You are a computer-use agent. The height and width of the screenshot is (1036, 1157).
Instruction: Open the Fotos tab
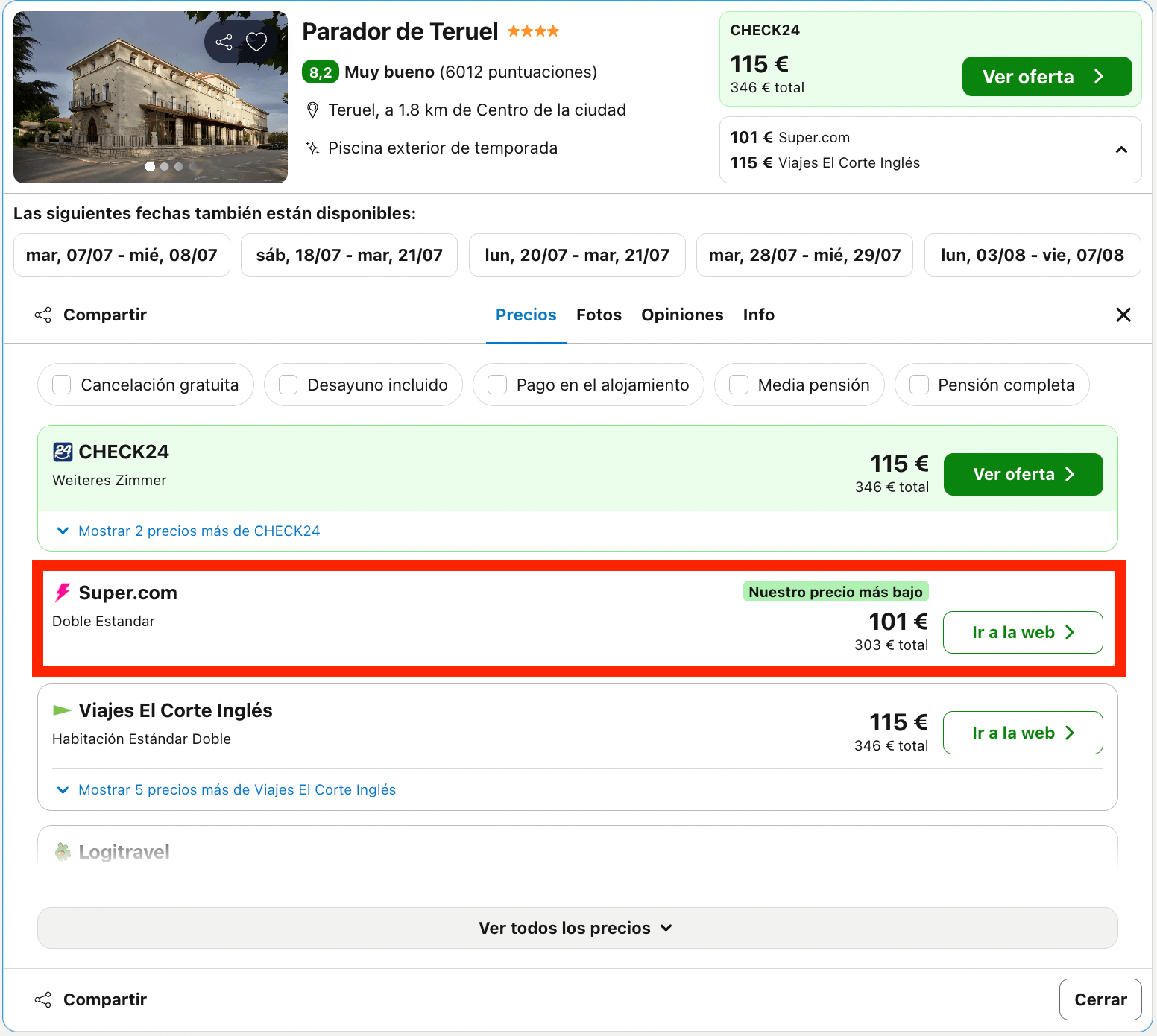coord(599,315)
